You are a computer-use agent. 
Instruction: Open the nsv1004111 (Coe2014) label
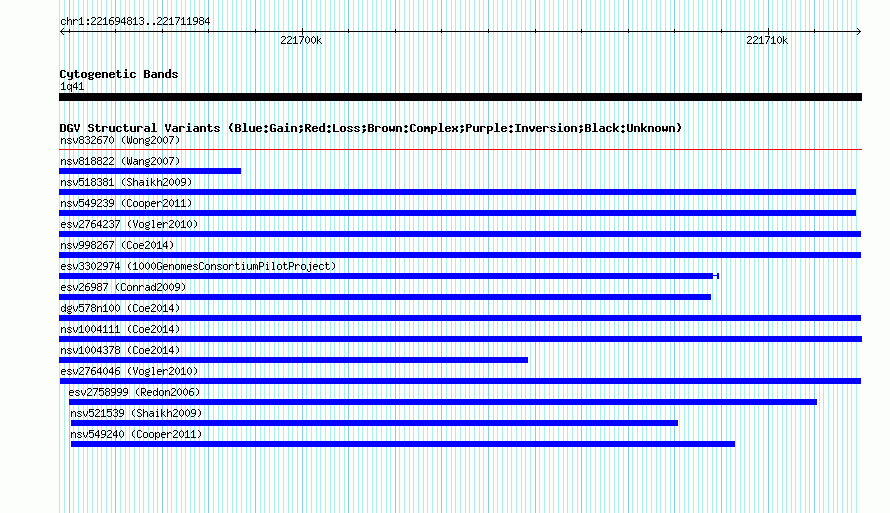120,329
